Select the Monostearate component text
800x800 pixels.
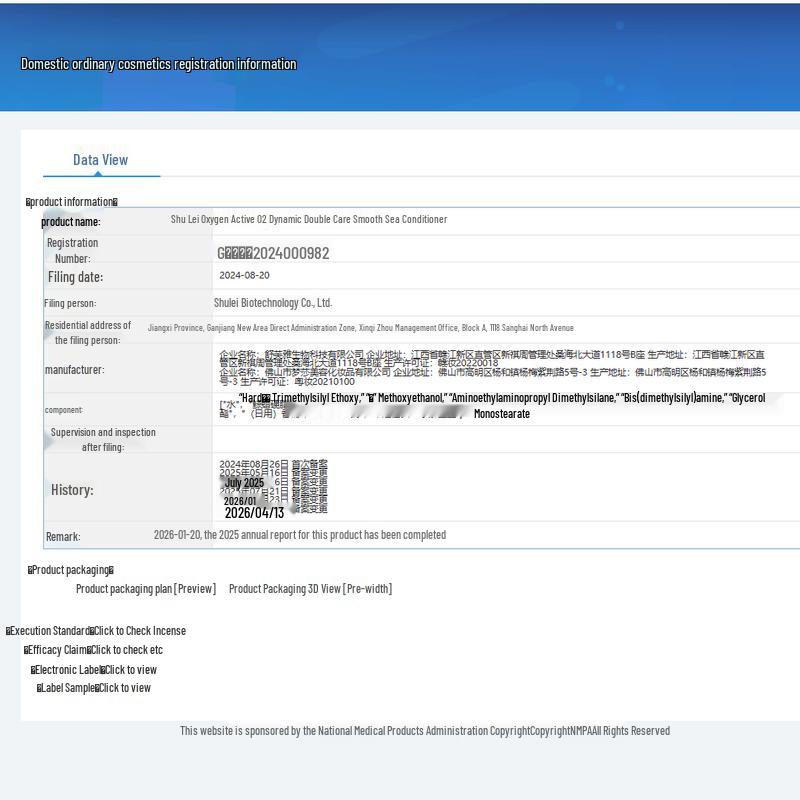pos(502,414)
